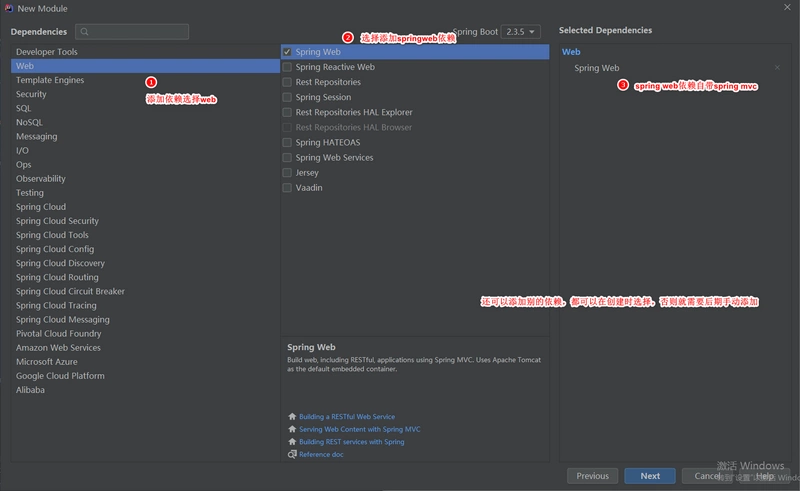Select the Microsoft Azure category
The image size is (800, 491).
point(145,362)
